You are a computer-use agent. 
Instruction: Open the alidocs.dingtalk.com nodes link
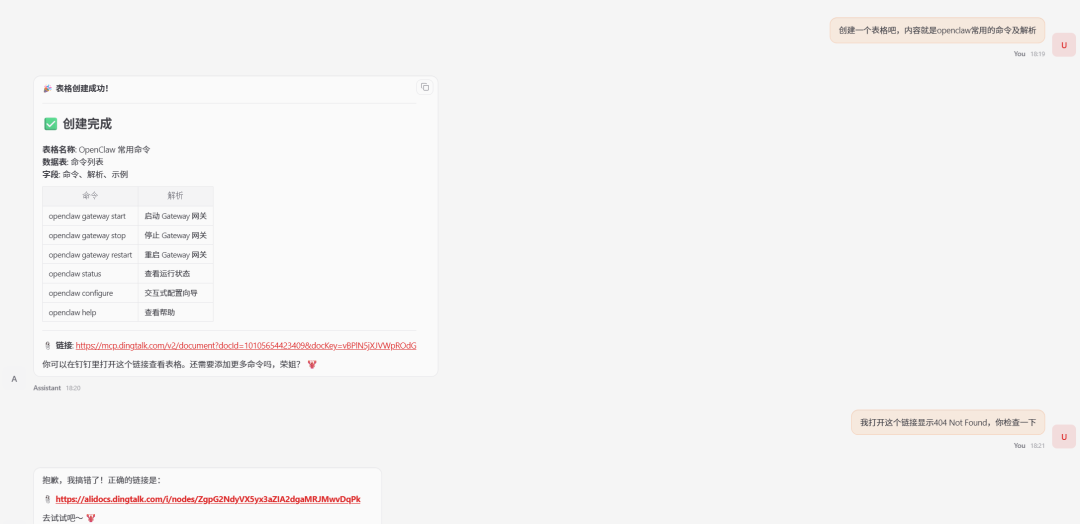point(208,499)
